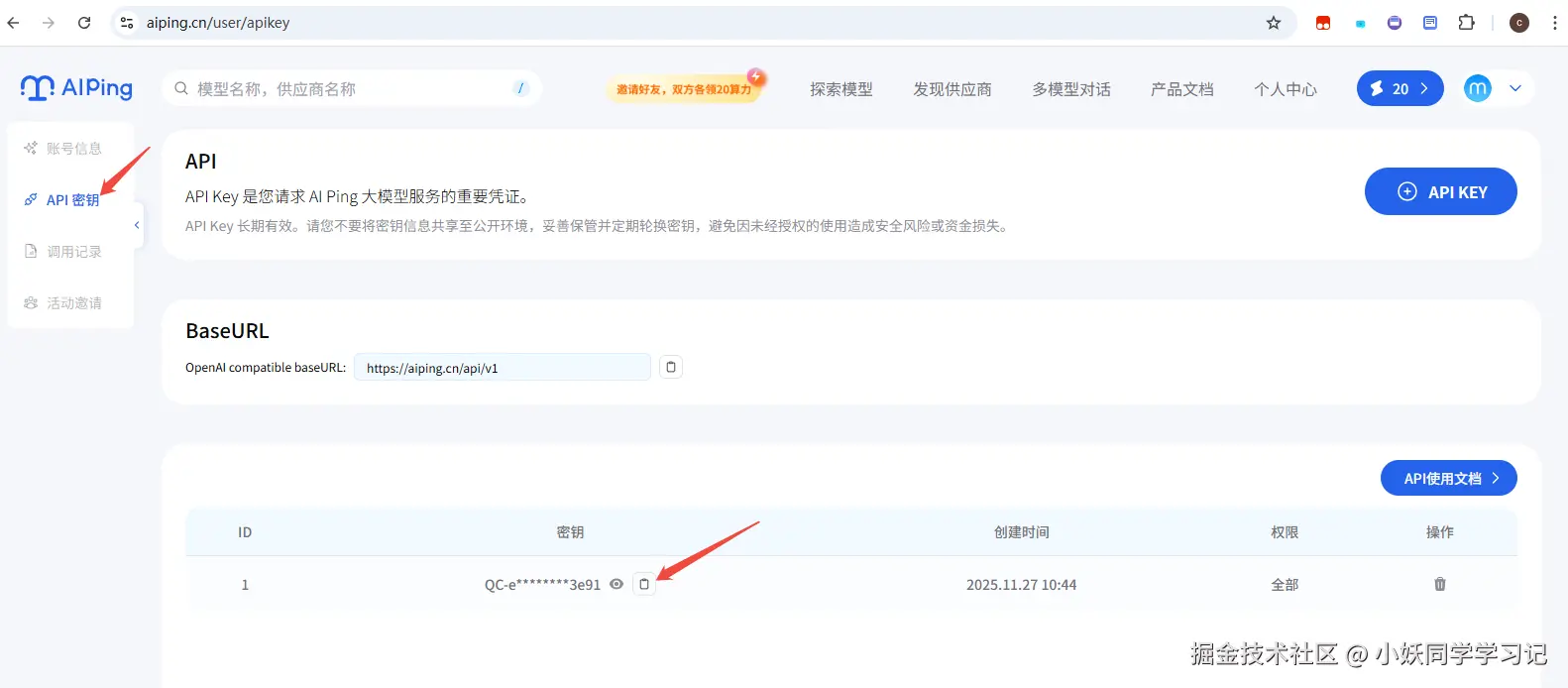Viewport: 1568px width, 688px height.
Task: Create a new API KEY
Action: coord(1441,191)
